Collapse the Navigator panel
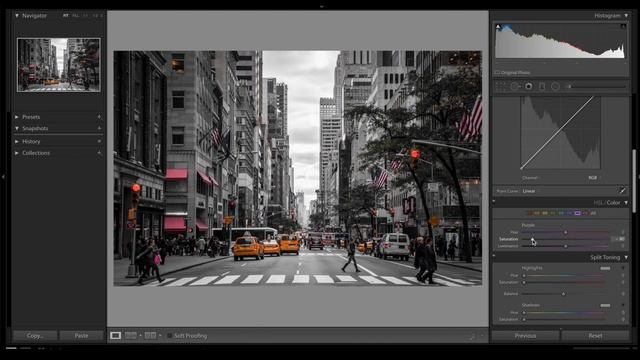 17,16
